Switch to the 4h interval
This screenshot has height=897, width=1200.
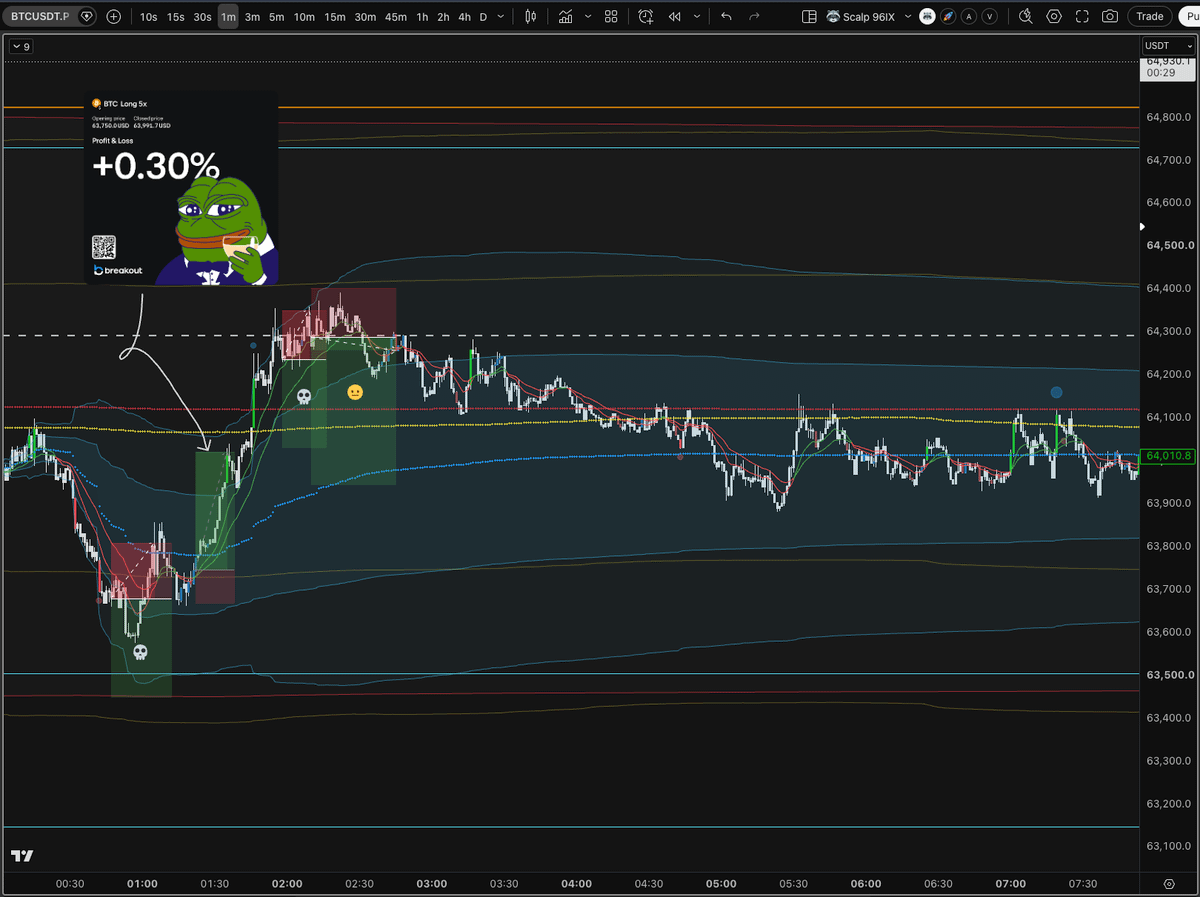tap(464, 16)
